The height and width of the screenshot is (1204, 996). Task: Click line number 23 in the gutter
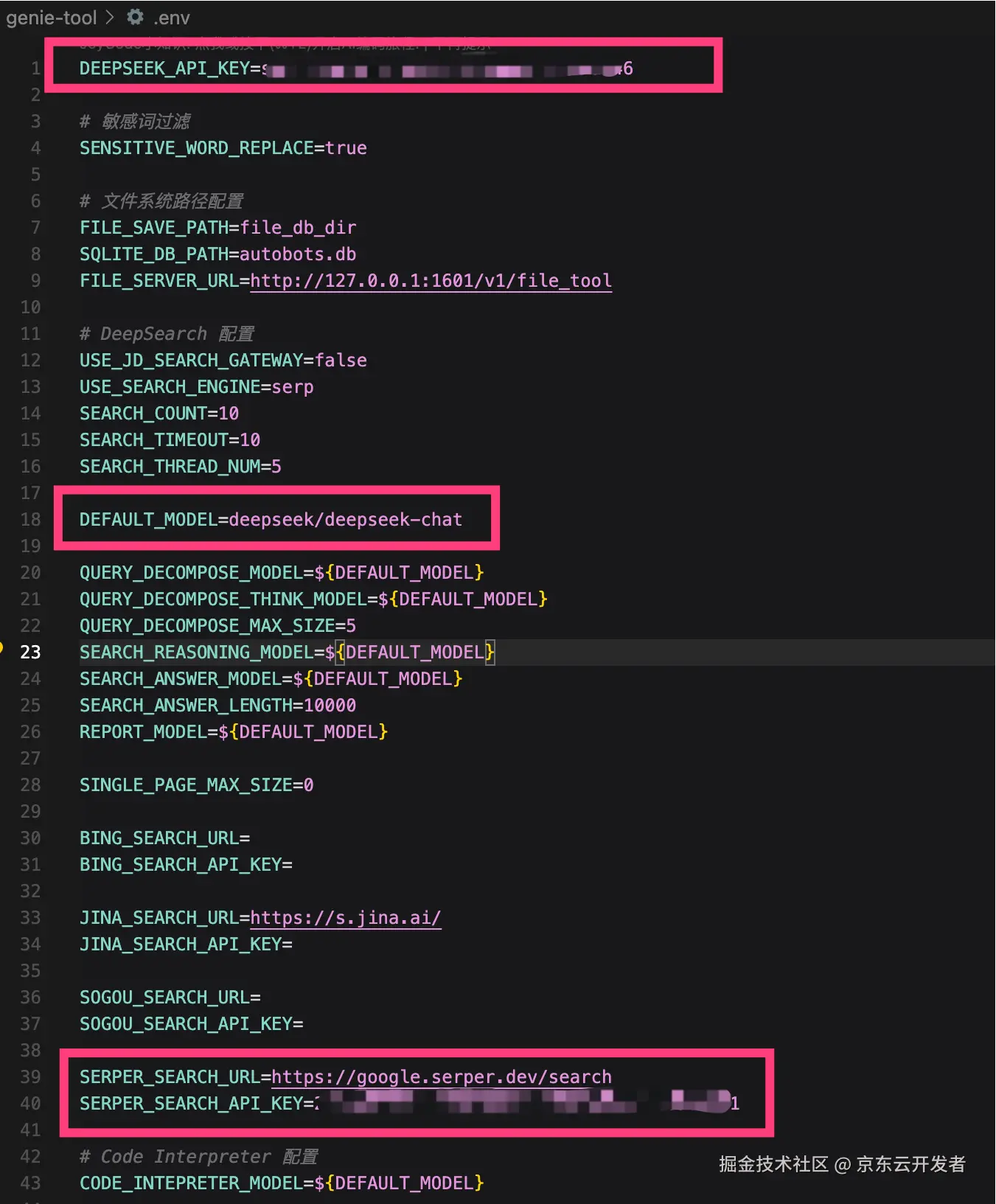tap(30, 653)
